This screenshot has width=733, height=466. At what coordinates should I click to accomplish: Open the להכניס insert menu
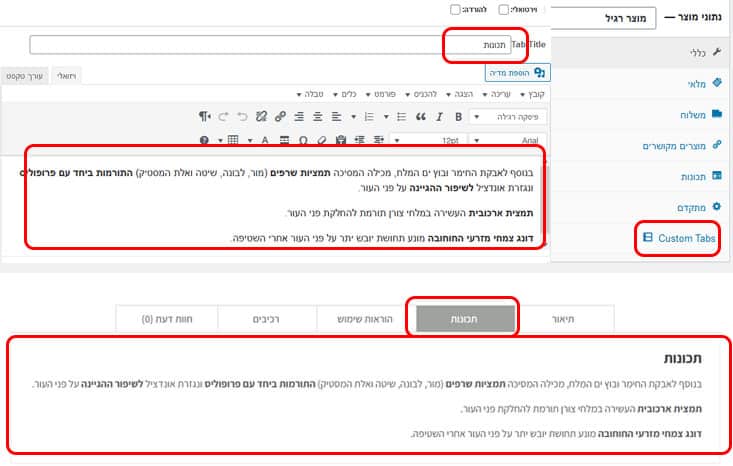(x=421, y=94)
